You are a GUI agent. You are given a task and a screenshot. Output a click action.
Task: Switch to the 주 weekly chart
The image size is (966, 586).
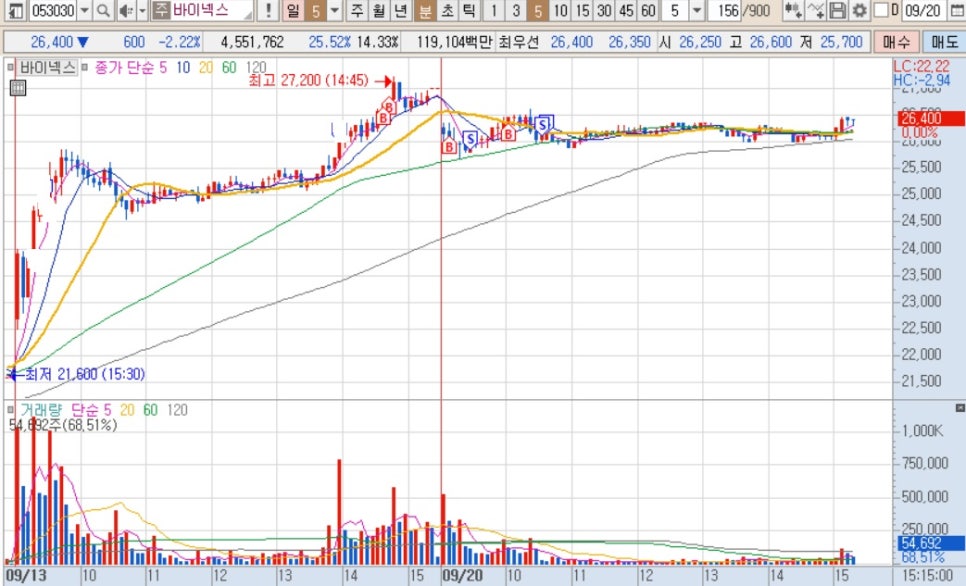click(x=357, y=10)
